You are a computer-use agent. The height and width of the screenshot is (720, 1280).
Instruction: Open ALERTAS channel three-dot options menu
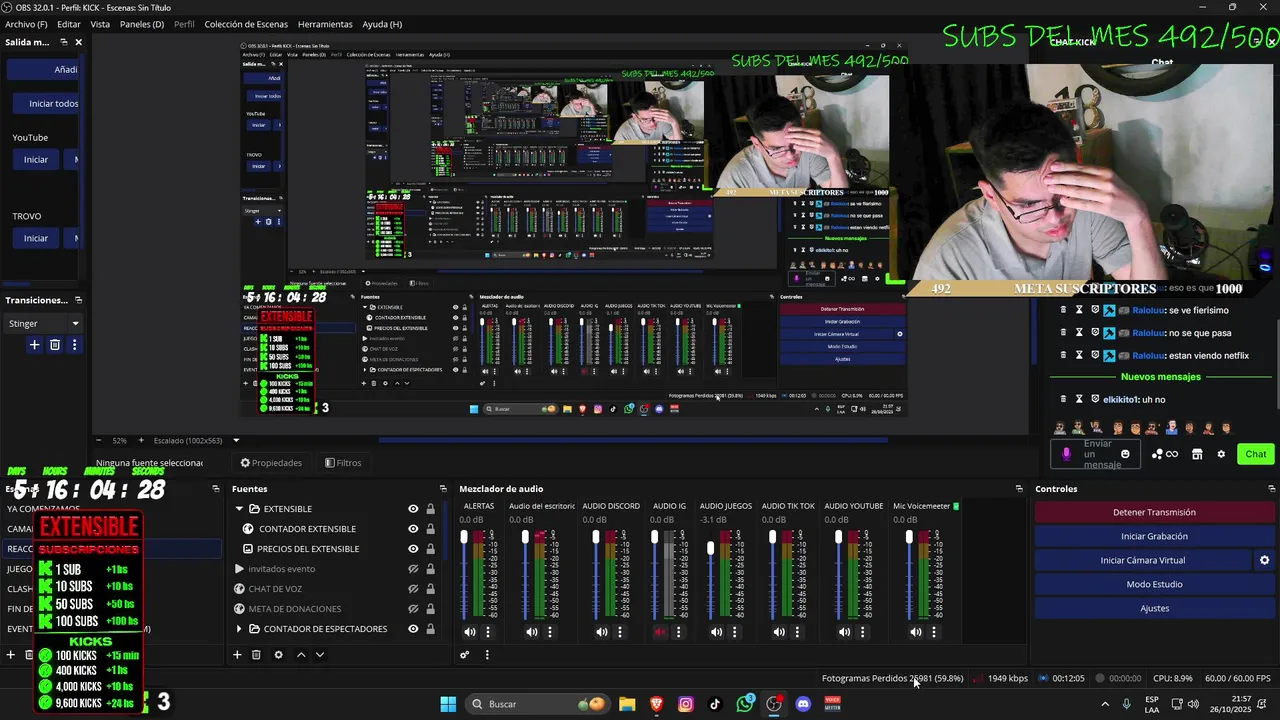point(488,632)
